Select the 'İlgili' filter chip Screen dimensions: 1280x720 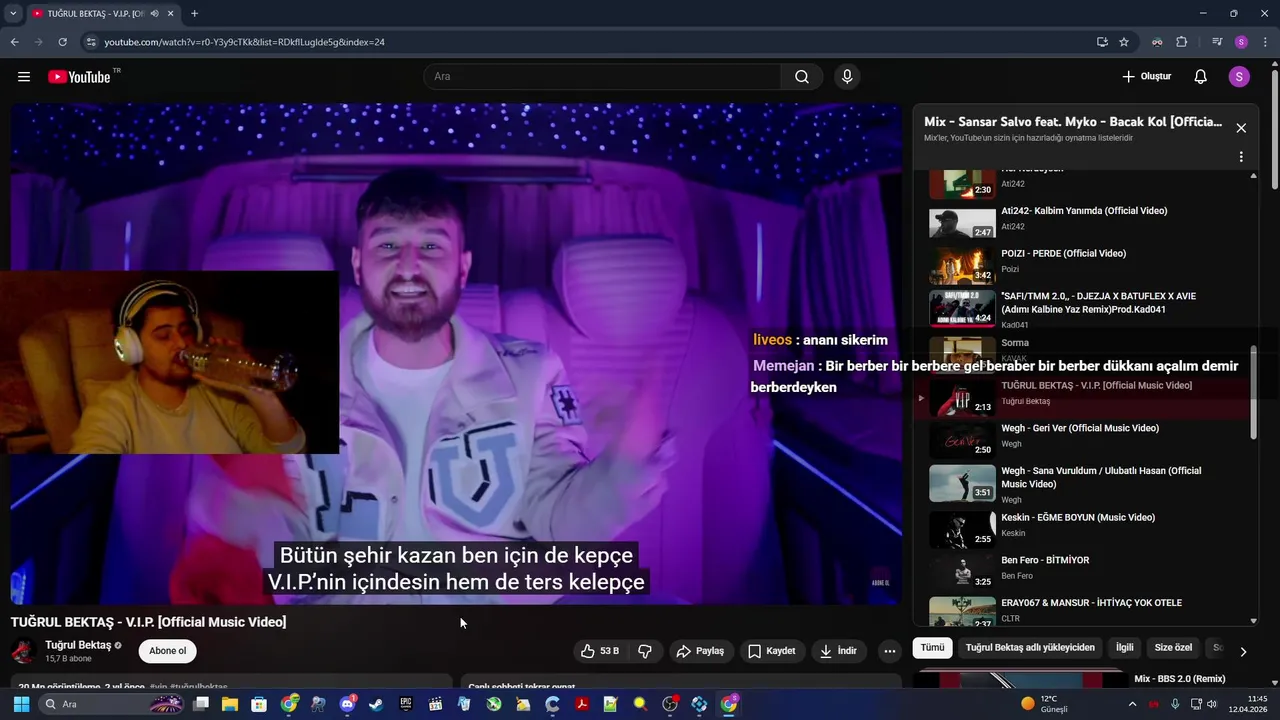(x=1125, y=648)
